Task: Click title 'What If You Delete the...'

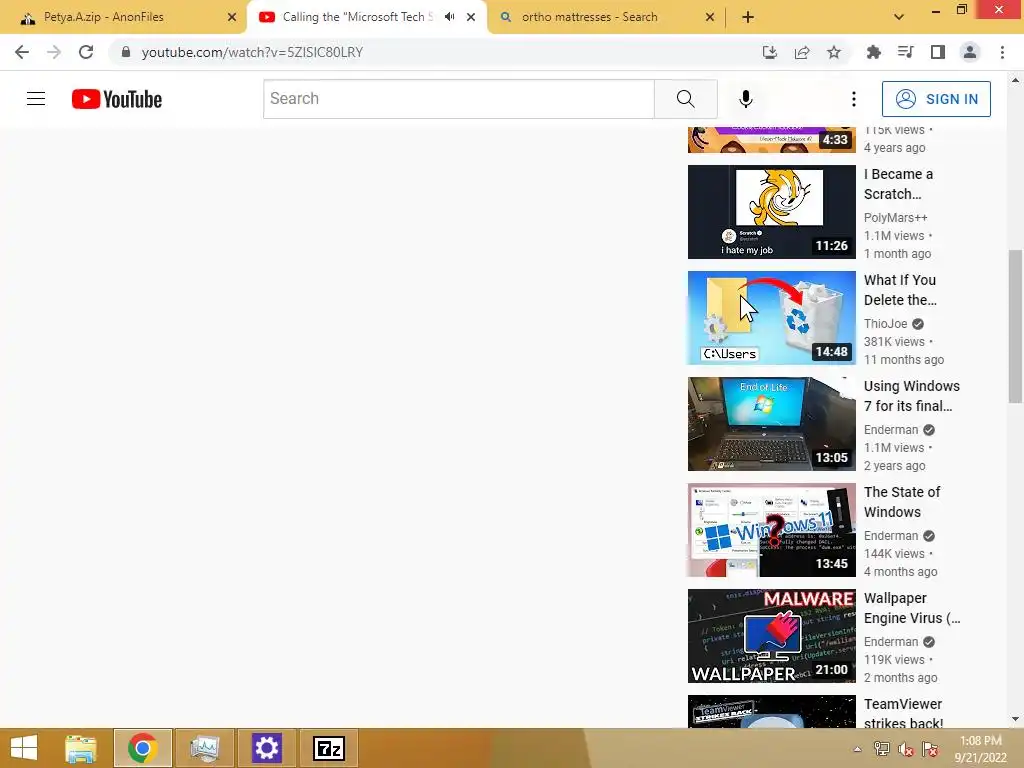Action: pyautogui.click(x=901, y=290)
